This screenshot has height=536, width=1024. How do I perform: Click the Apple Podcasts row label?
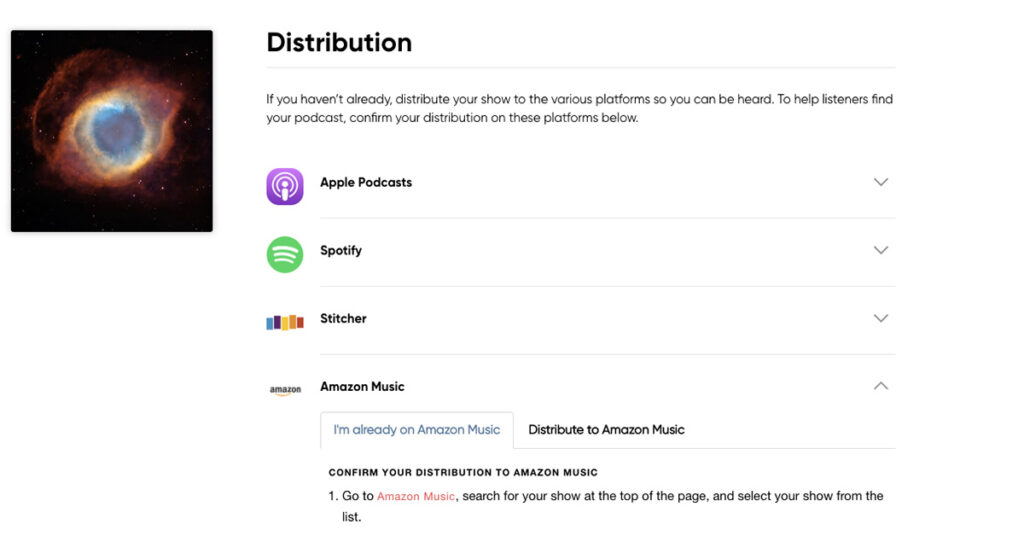pos(366,182)
